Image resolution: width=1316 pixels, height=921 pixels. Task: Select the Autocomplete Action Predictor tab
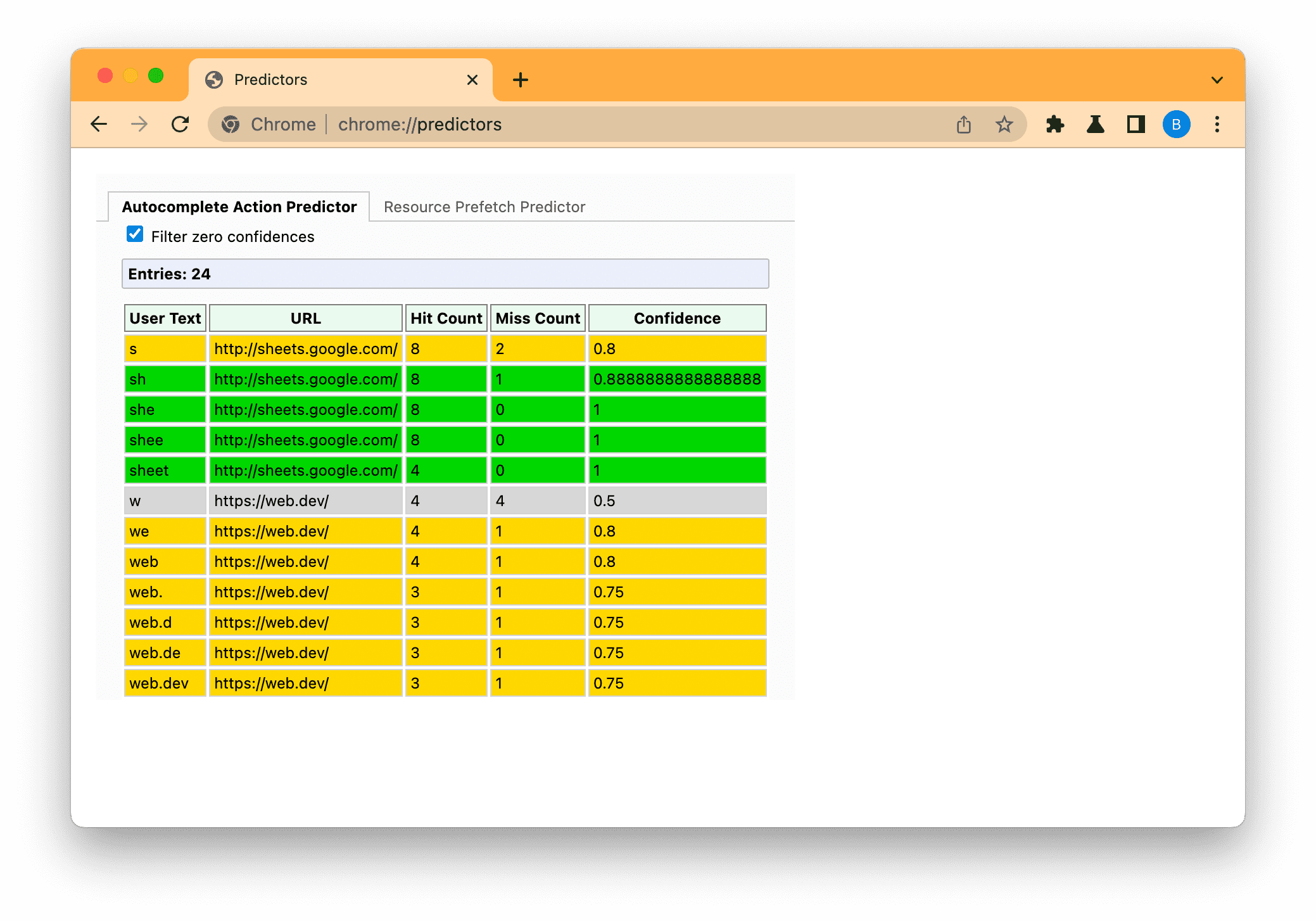click(240, 207)
